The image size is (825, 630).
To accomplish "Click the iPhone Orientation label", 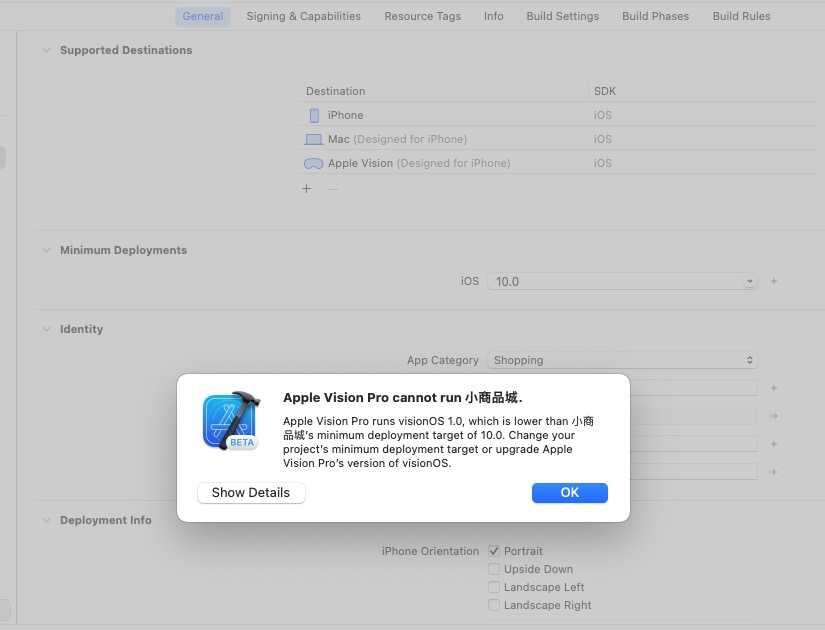I will coord(430,551).
